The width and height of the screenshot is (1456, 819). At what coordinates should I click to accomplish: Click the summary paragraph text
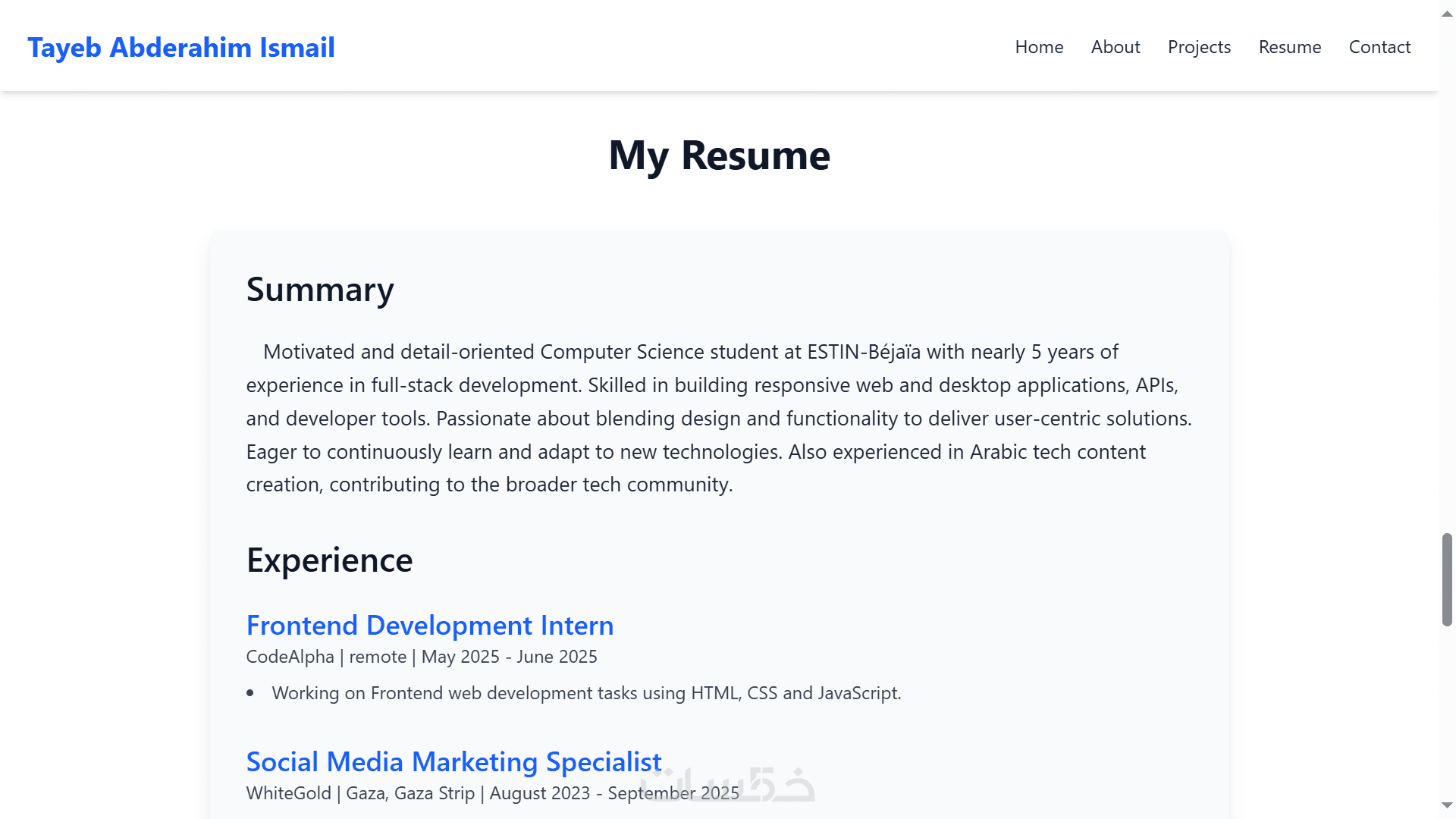tap(719, 419)
